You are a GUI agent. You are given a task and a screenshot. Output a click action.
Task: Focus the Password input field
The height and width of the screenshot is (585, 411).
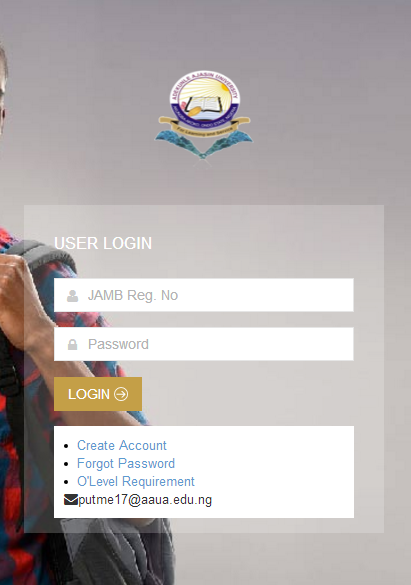204,344
